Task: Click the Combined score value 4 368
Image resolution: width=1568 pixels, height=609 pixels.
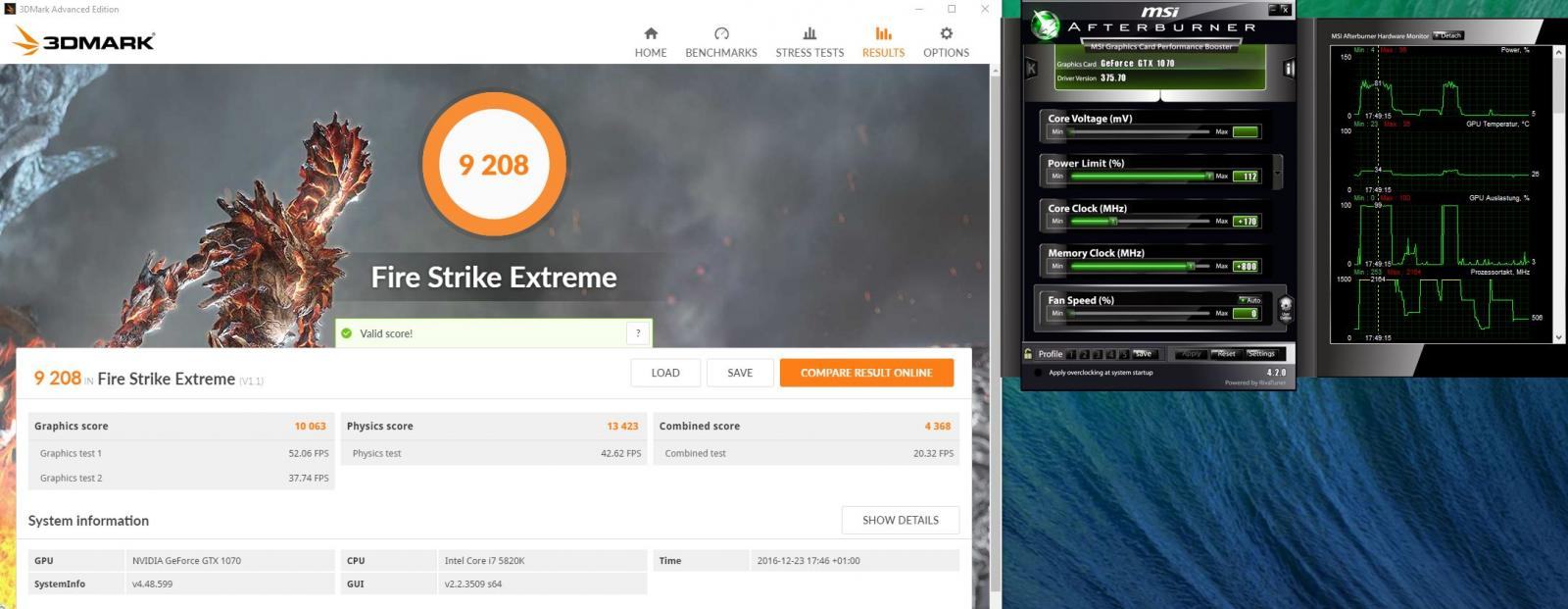Action: pos(938,427)
